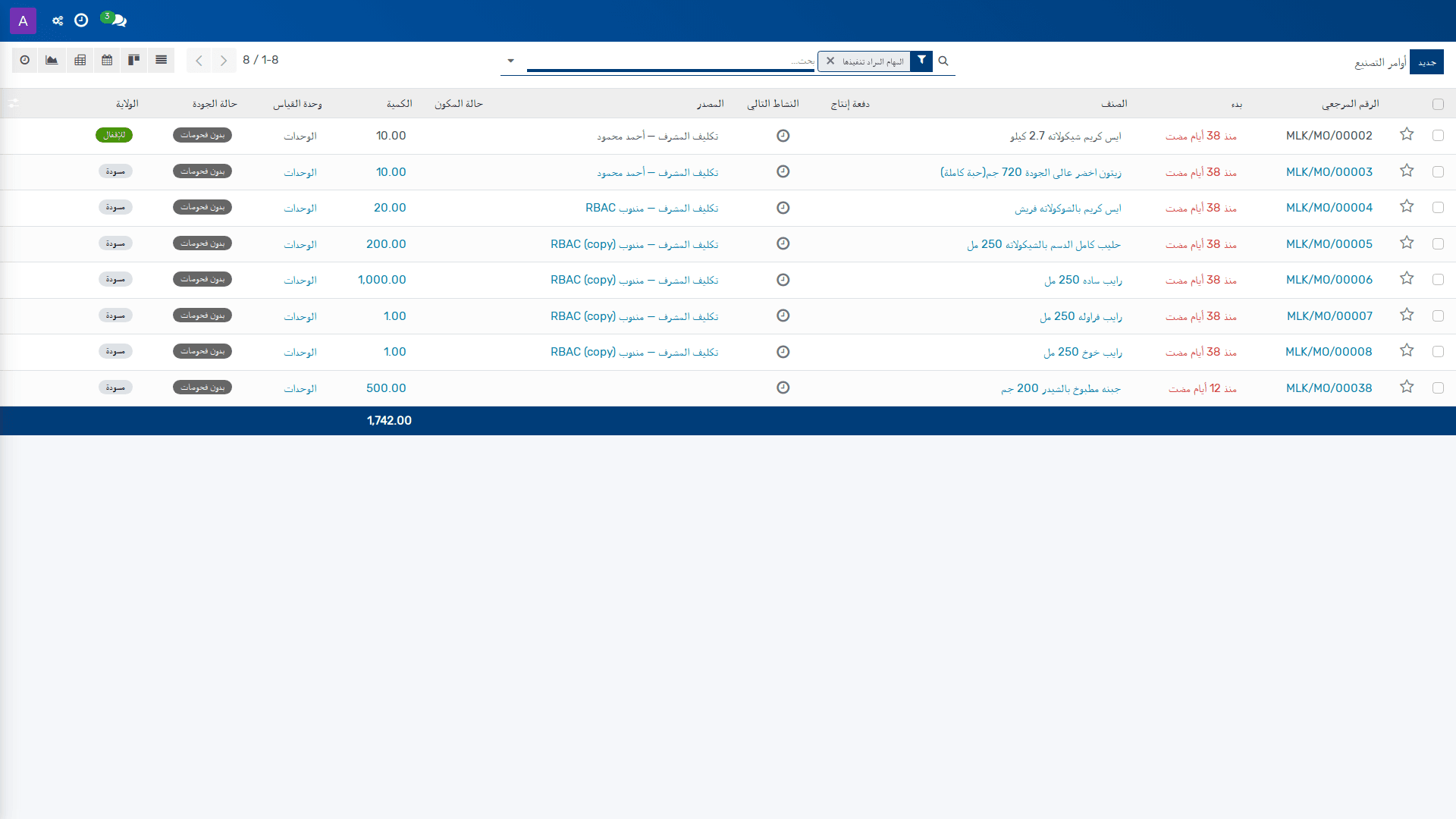
Task: Mark MLK/MO/00006 as favorite star
Action: click(1407, 279)
